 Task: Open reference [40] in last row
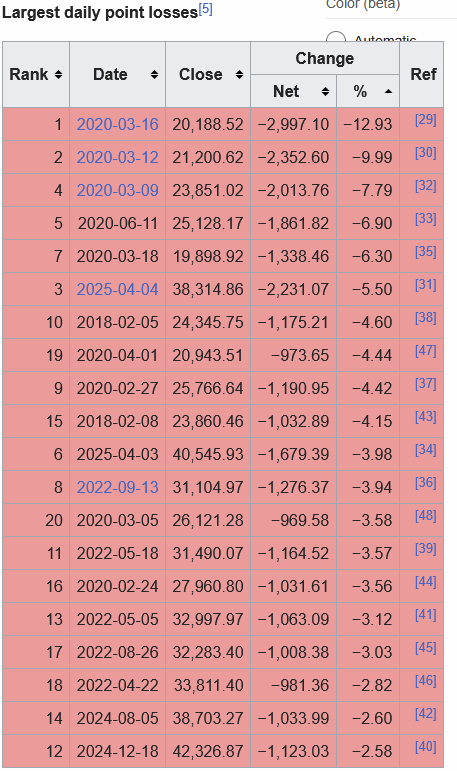click(426, 746)
